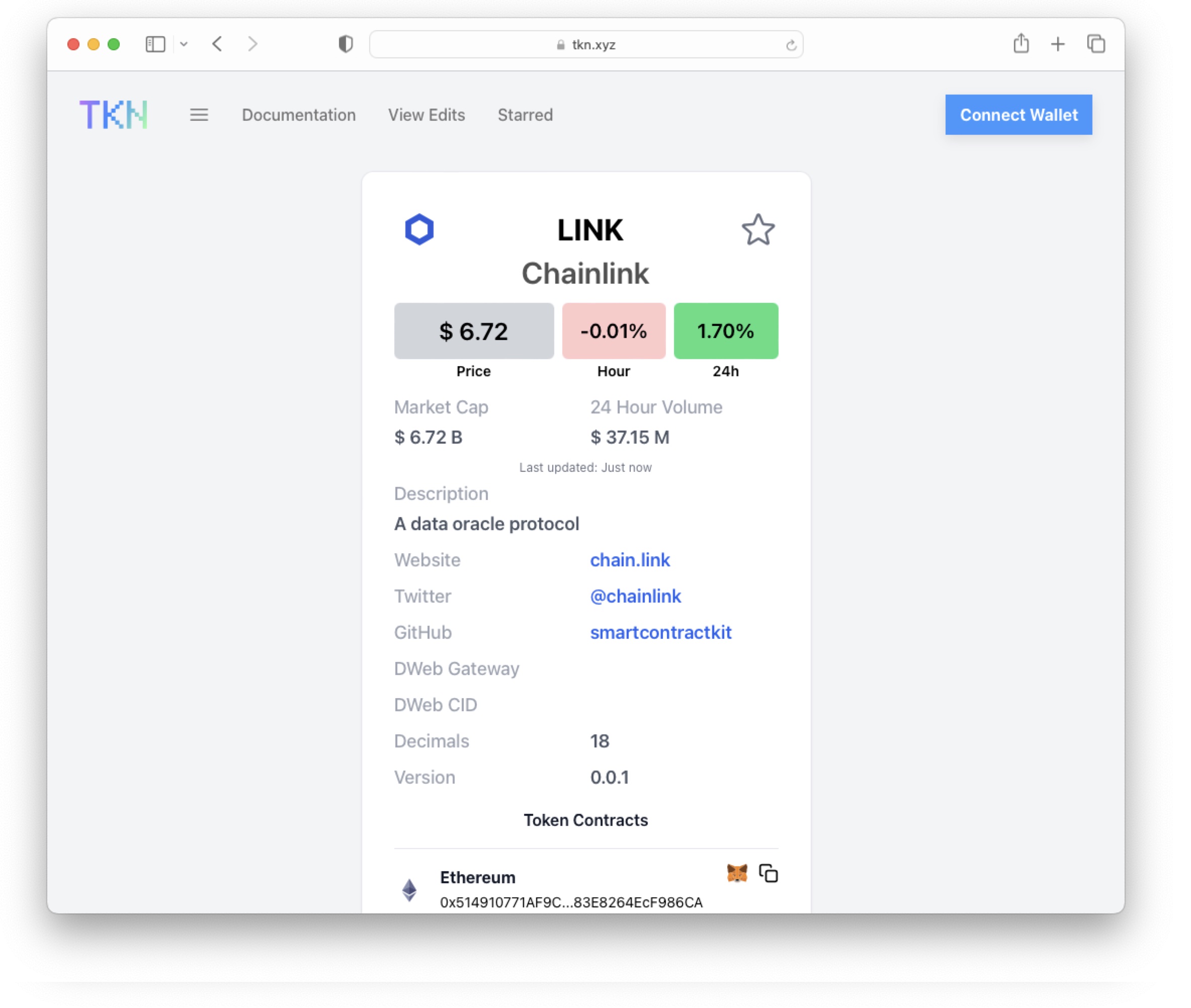Click the Token Contracts heading
The height and width of the screenshot is (1008, 1191).
pyautogui.click(x=585, y=820)
